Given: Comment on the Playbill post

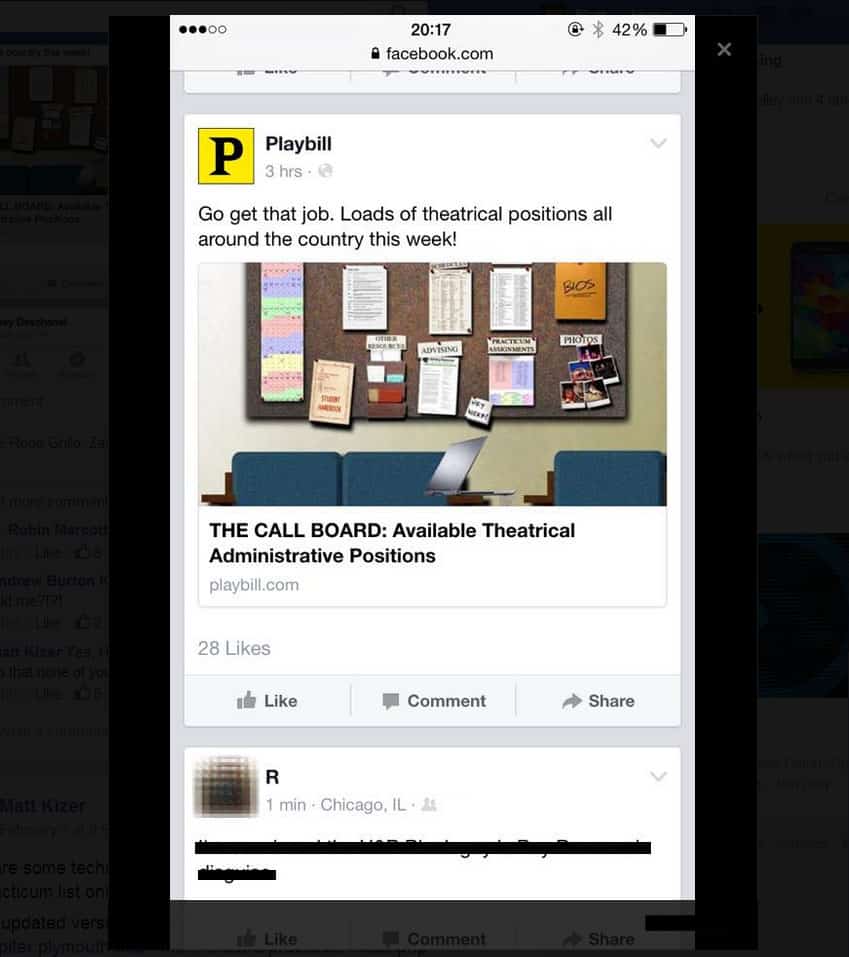Looking at the screenshot, I should click(434, 701).
